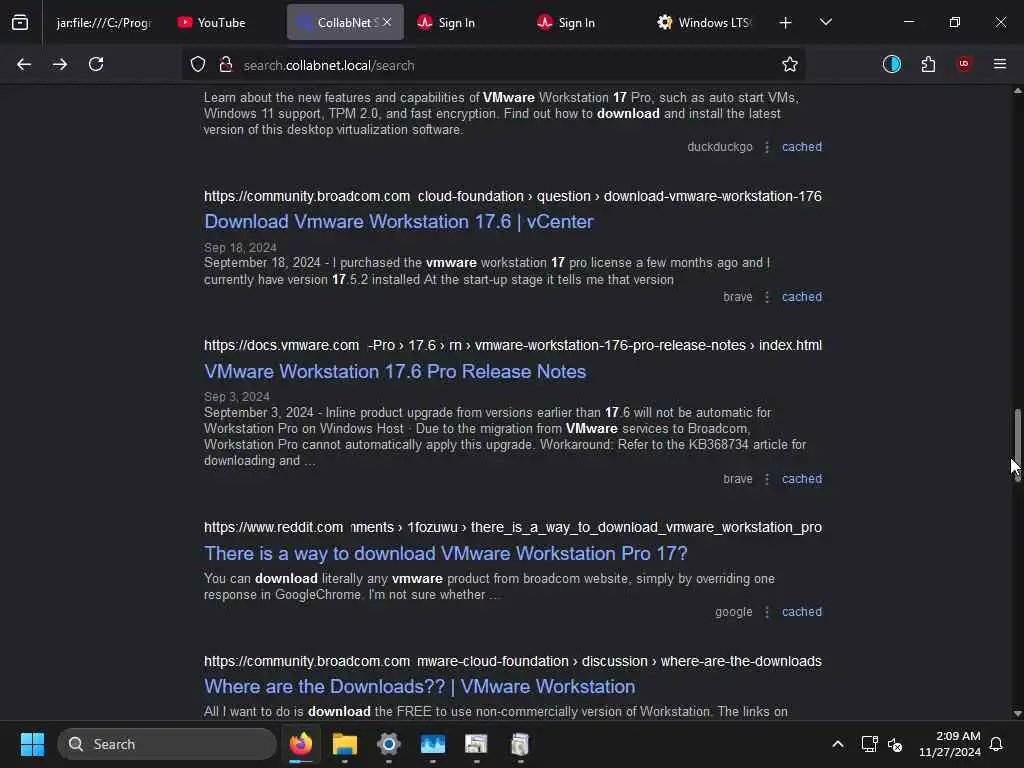This screenshot has width=1024, height=768.
Task: Open the Firefox View button in the tab strip
Action: [x=20, y=23]
